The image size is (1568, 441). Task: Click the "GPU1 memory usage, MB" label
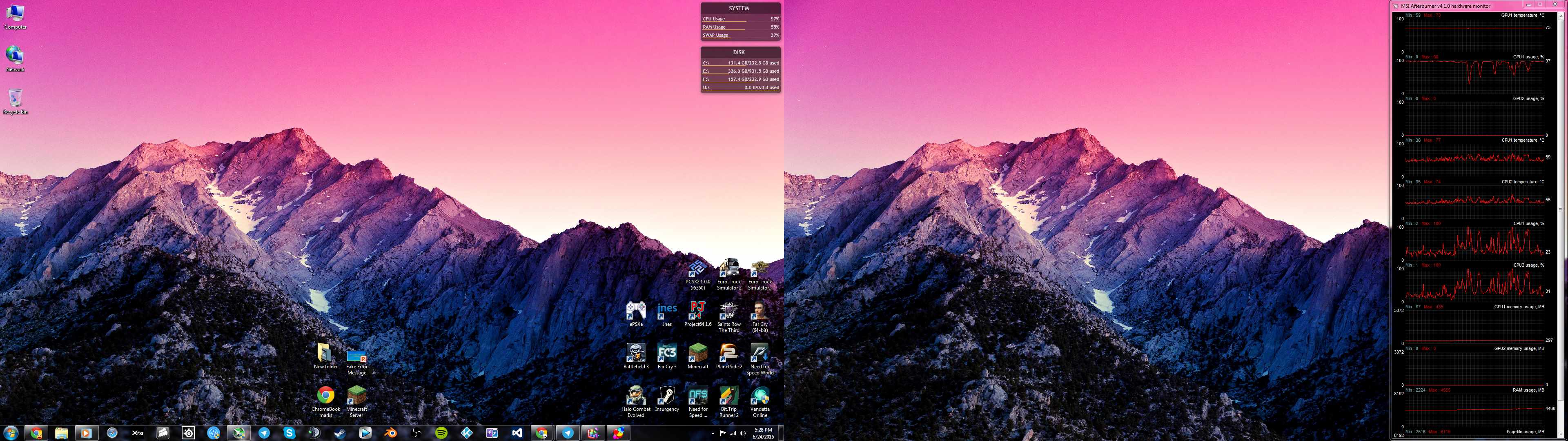1519,306
